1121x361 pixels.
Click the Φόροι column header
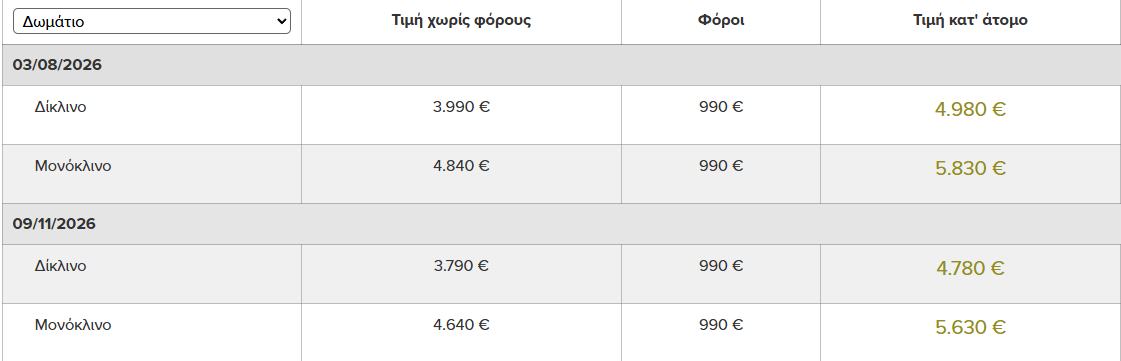(x=721, y=20)
